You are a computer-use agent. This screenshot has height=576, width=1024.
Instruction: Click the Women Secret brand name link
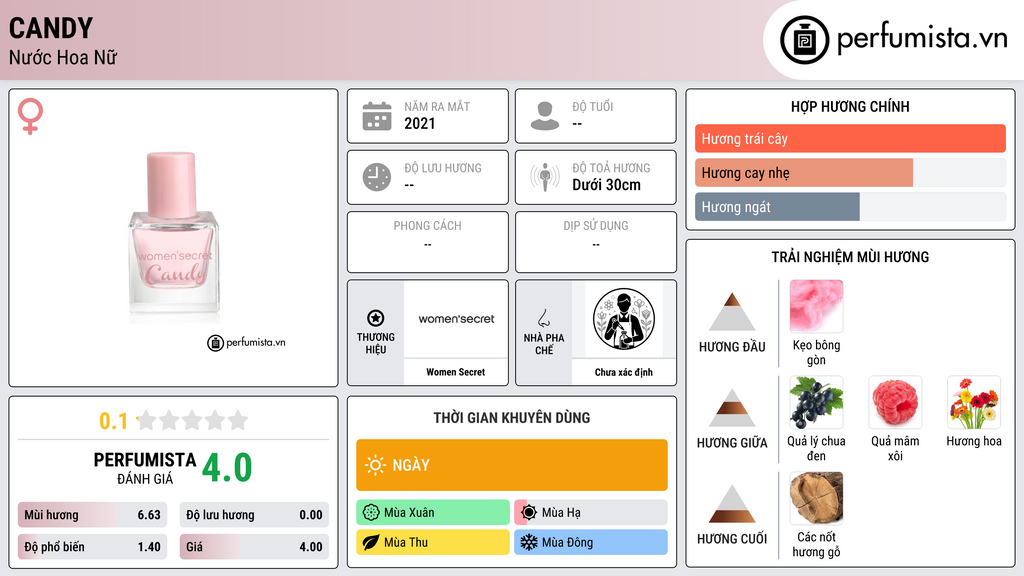tap(456, 372)
